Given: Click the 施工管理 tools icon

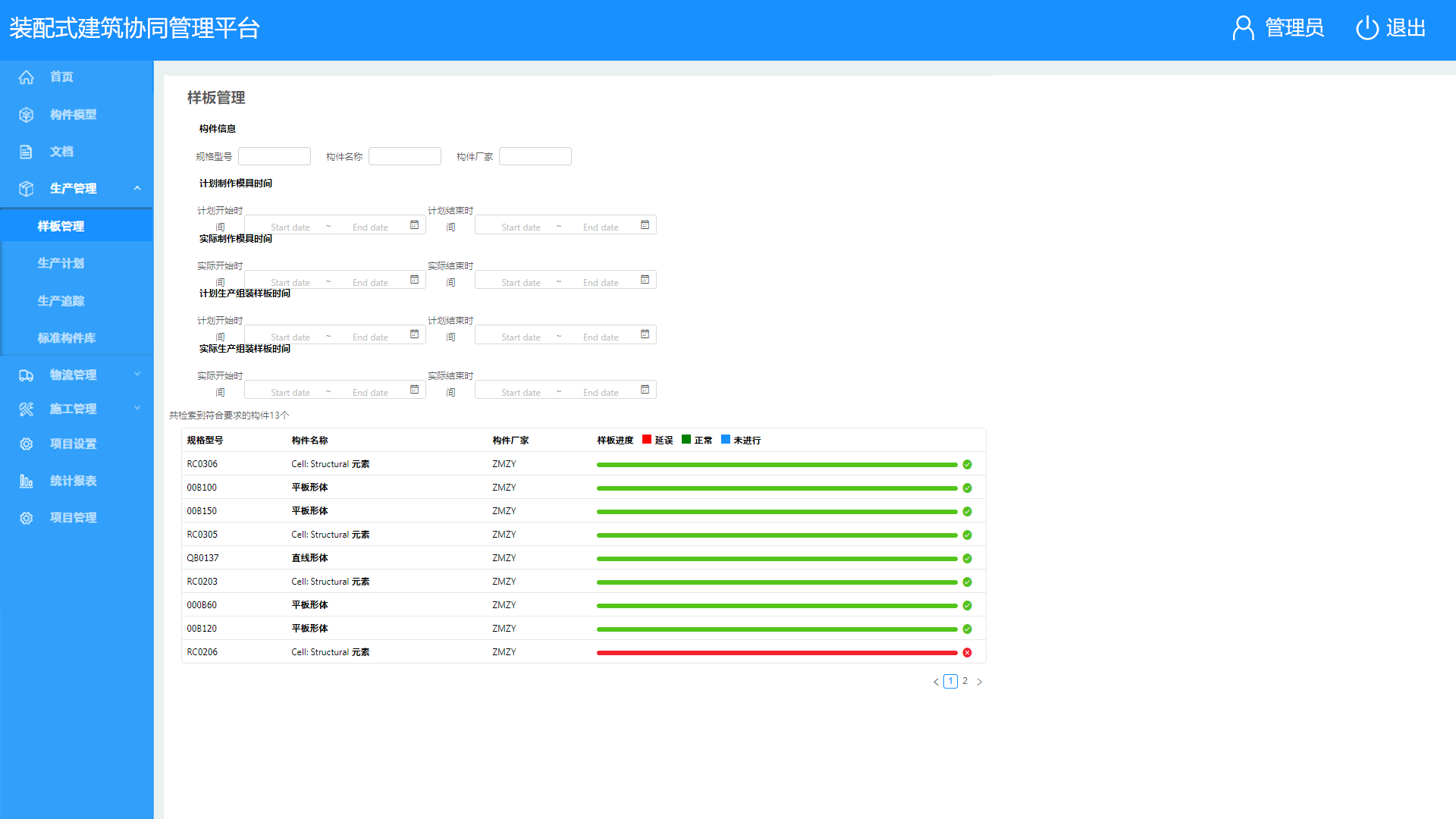Looking at the screenshot, I should pos(27,409).
